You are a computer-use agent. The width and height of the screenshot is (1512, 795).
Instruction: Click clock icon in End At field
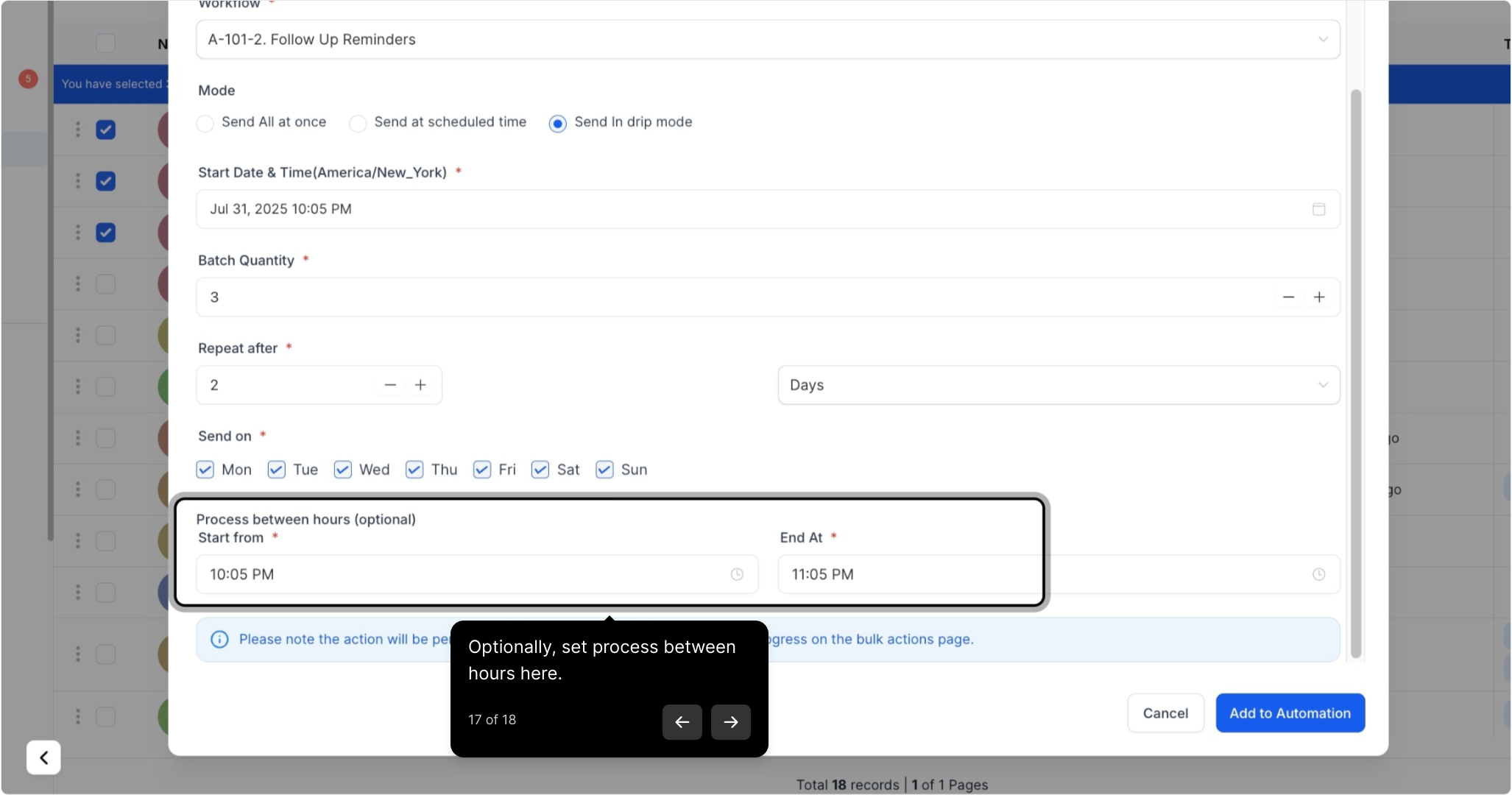pyautogui.click(x=1318, y=574)
